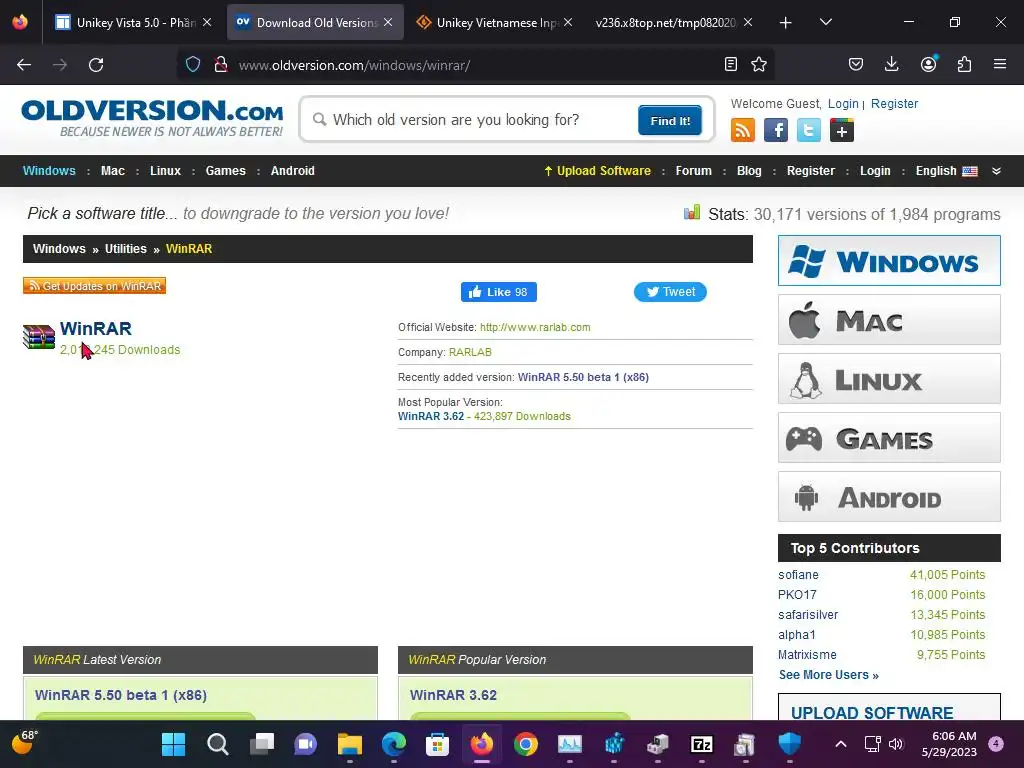
Task: Open taskbar search
Action: (x=217, y=744)
